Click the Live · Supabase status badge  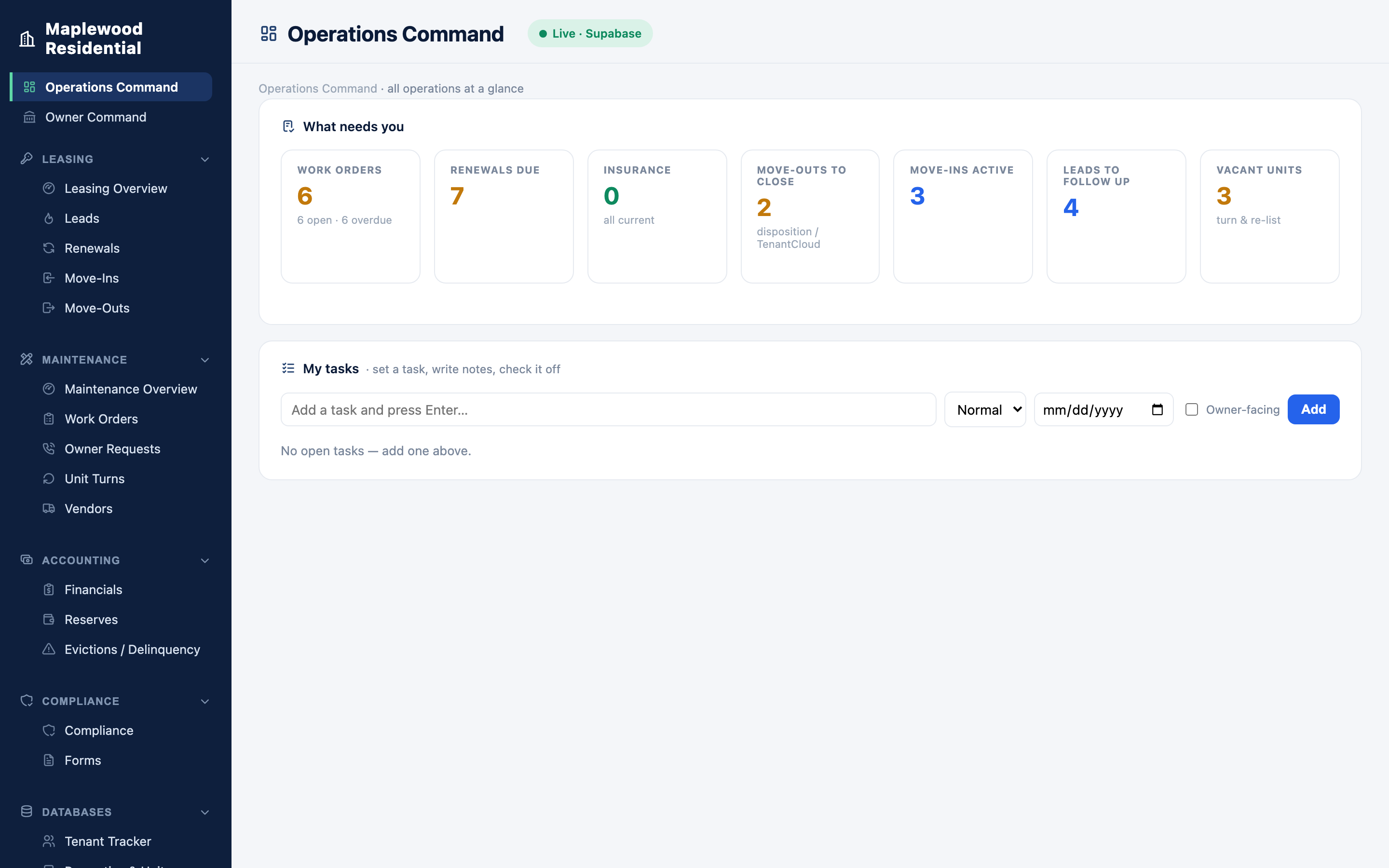point(590,33)
